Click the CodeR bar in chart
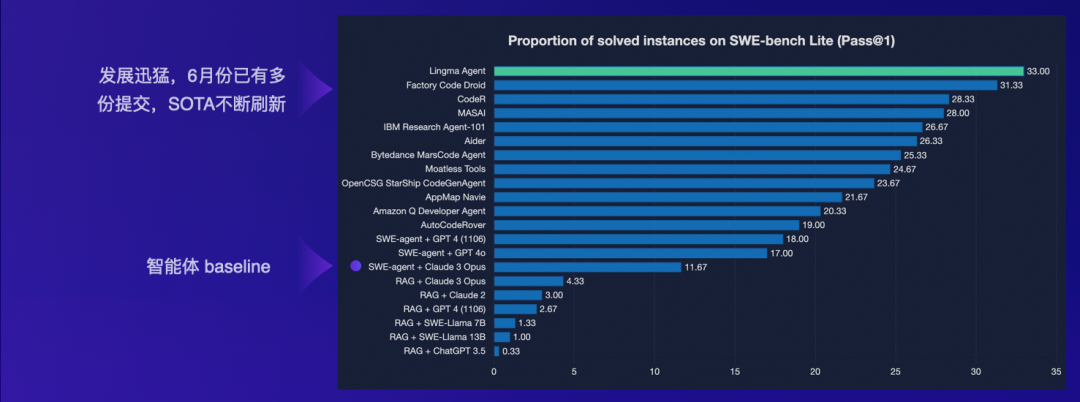 (x=721, y=99)
